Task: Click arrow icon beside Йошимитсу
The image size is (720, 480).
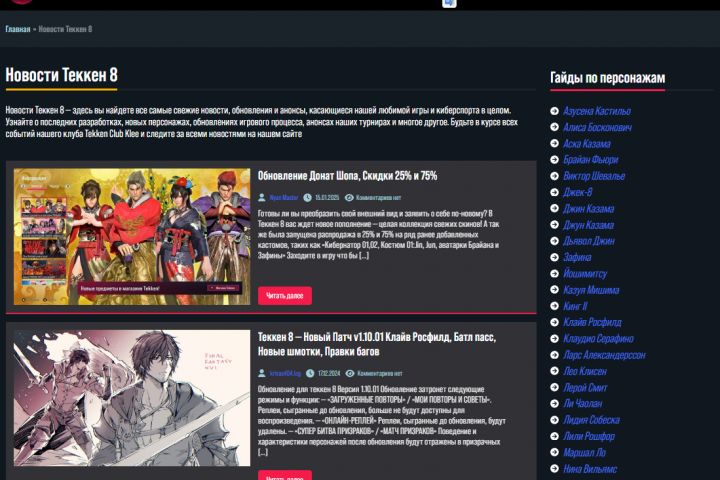Action: (x=554, y=273)
